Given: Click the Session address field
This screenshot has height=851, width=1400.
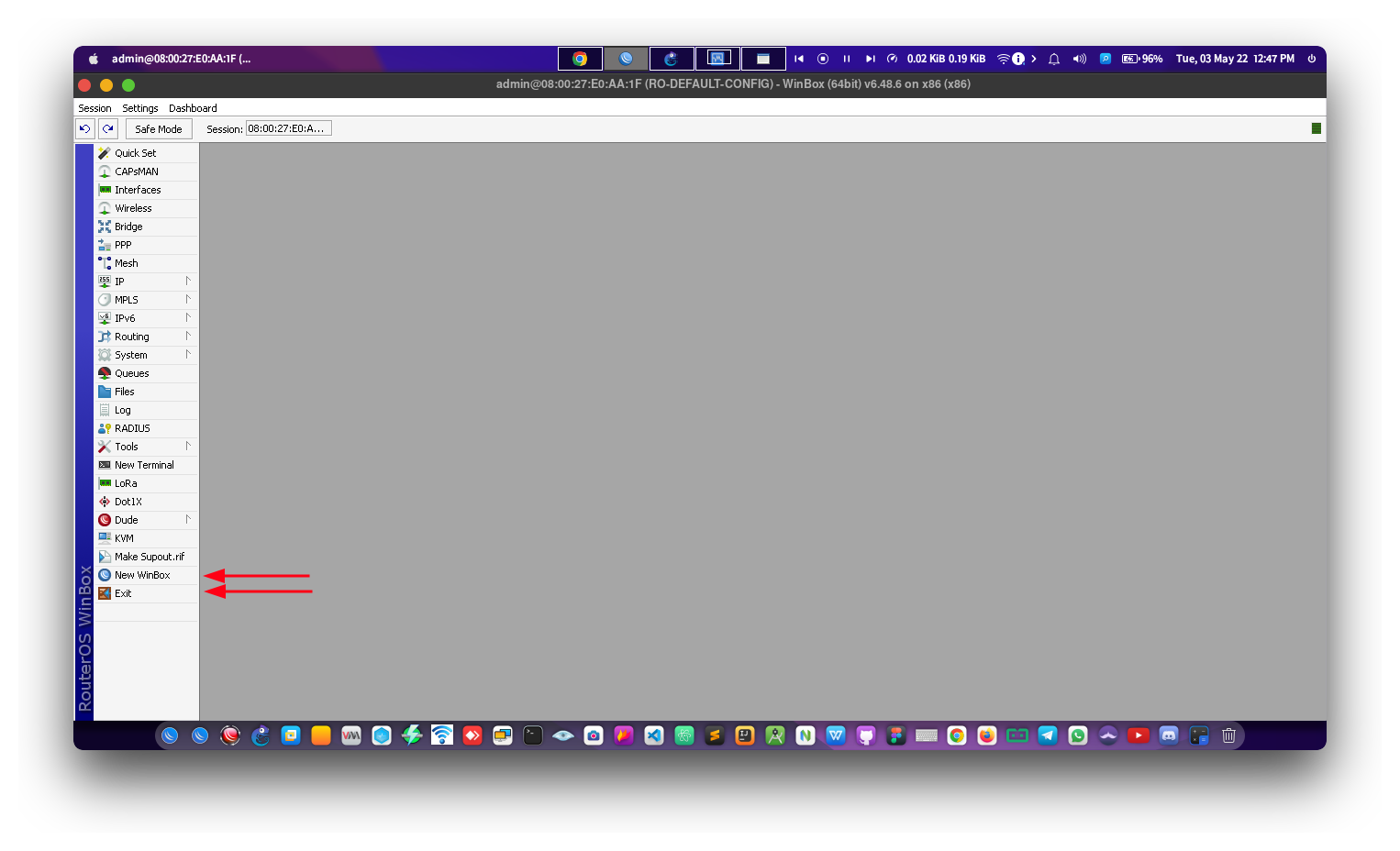Looking at the screenshot, I should pos(288,129).
